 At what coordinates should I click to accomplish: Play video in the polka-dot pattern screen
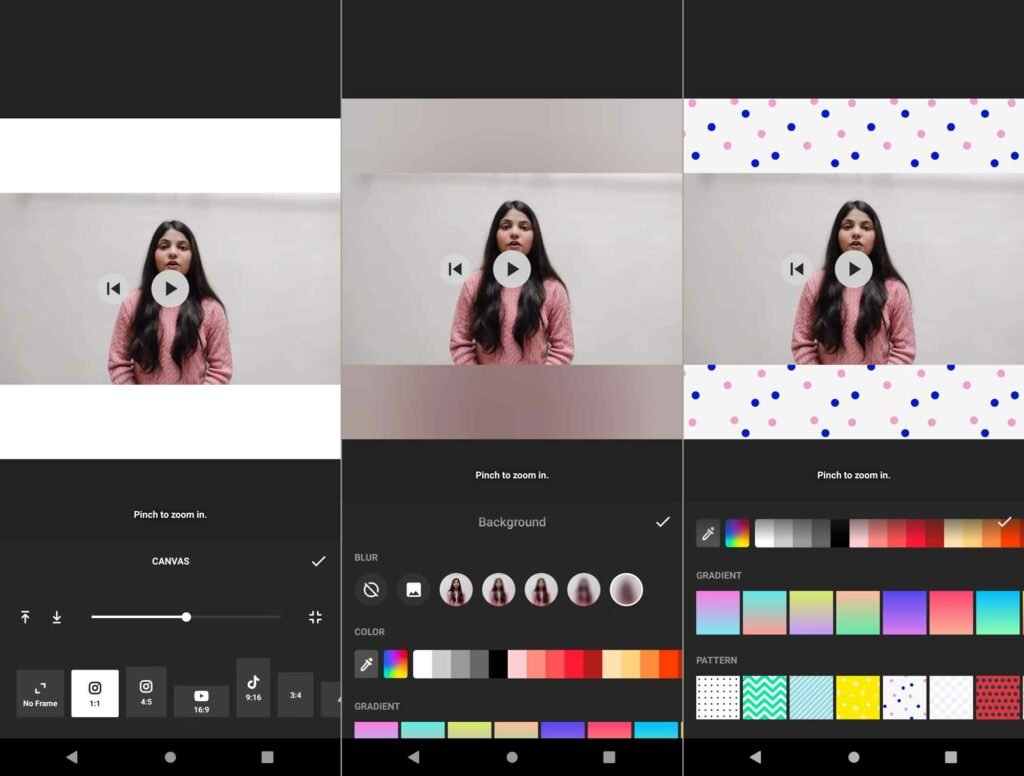coord(854,269)
